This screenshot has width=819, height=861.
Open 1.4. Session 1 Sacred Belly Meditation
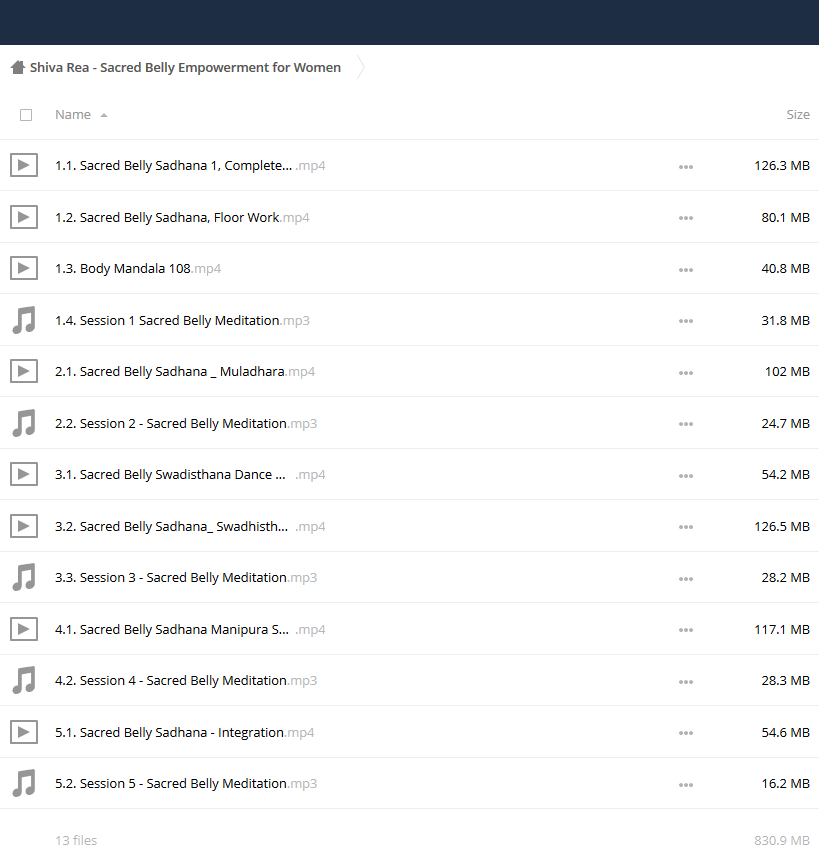(x=182, y=320)
